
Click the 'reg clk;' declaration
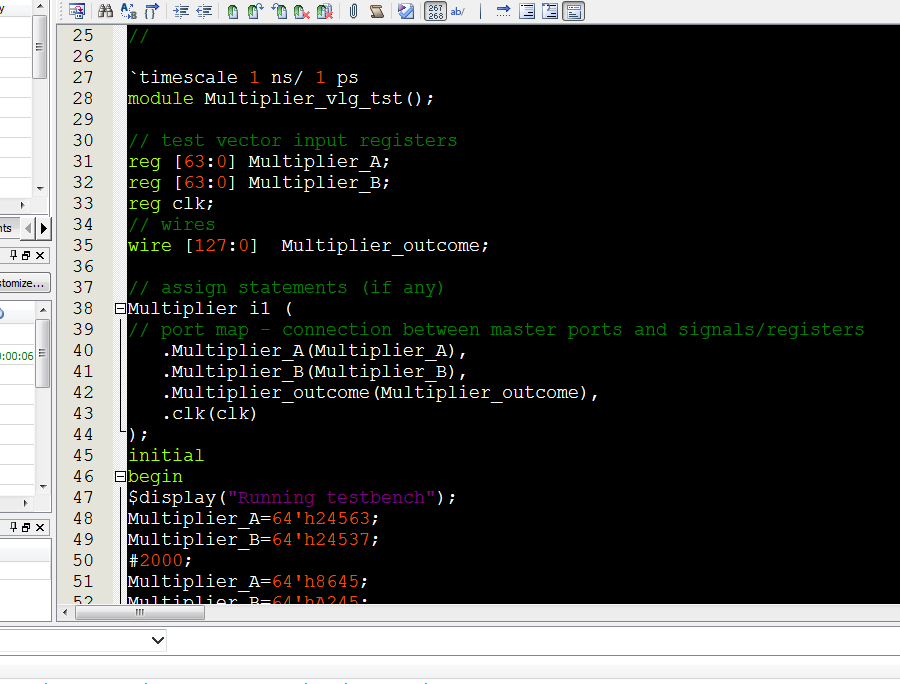click(x=171, y=203)
